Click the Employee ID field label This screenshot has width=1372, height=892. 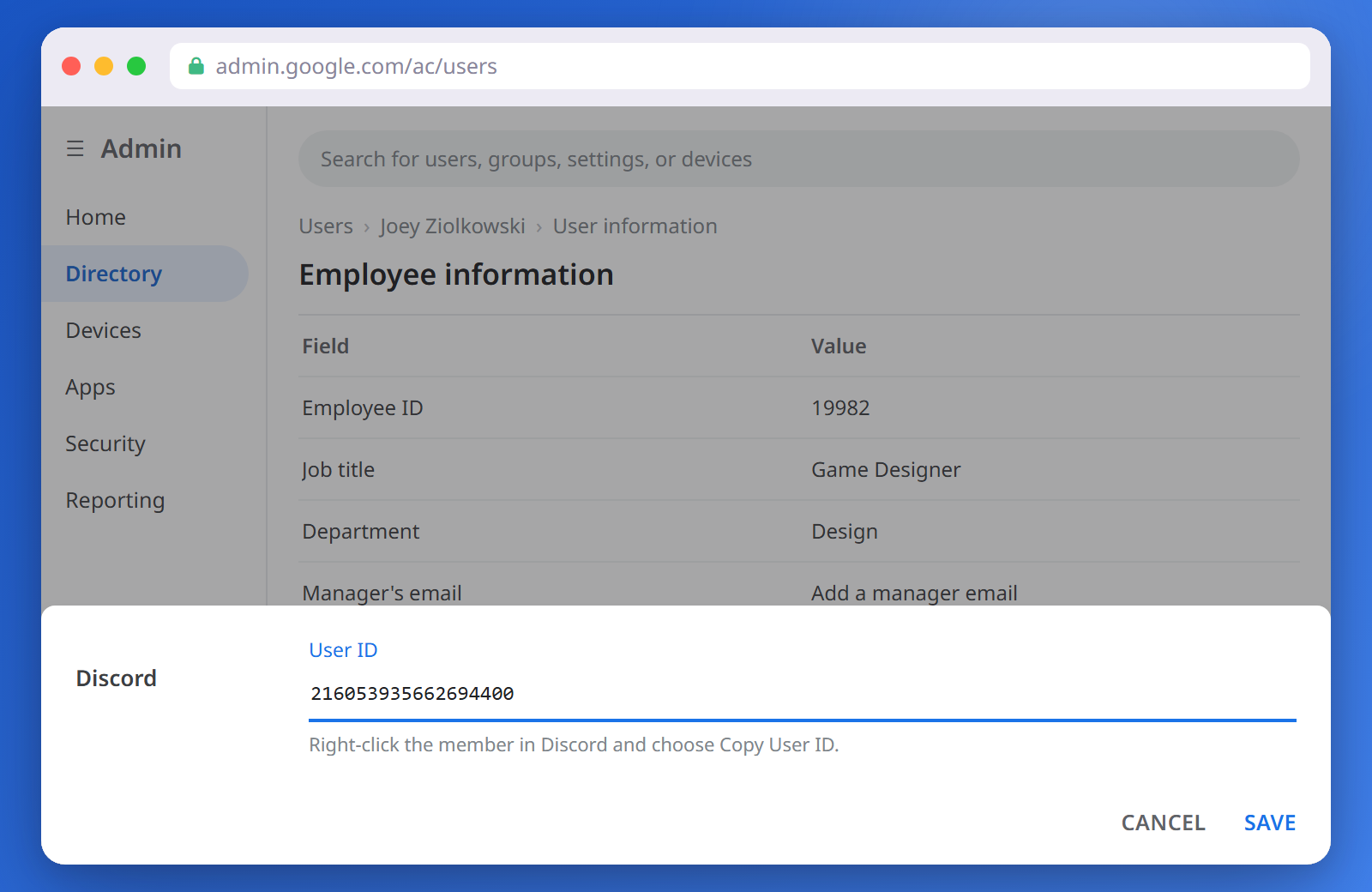click(363, 407)
